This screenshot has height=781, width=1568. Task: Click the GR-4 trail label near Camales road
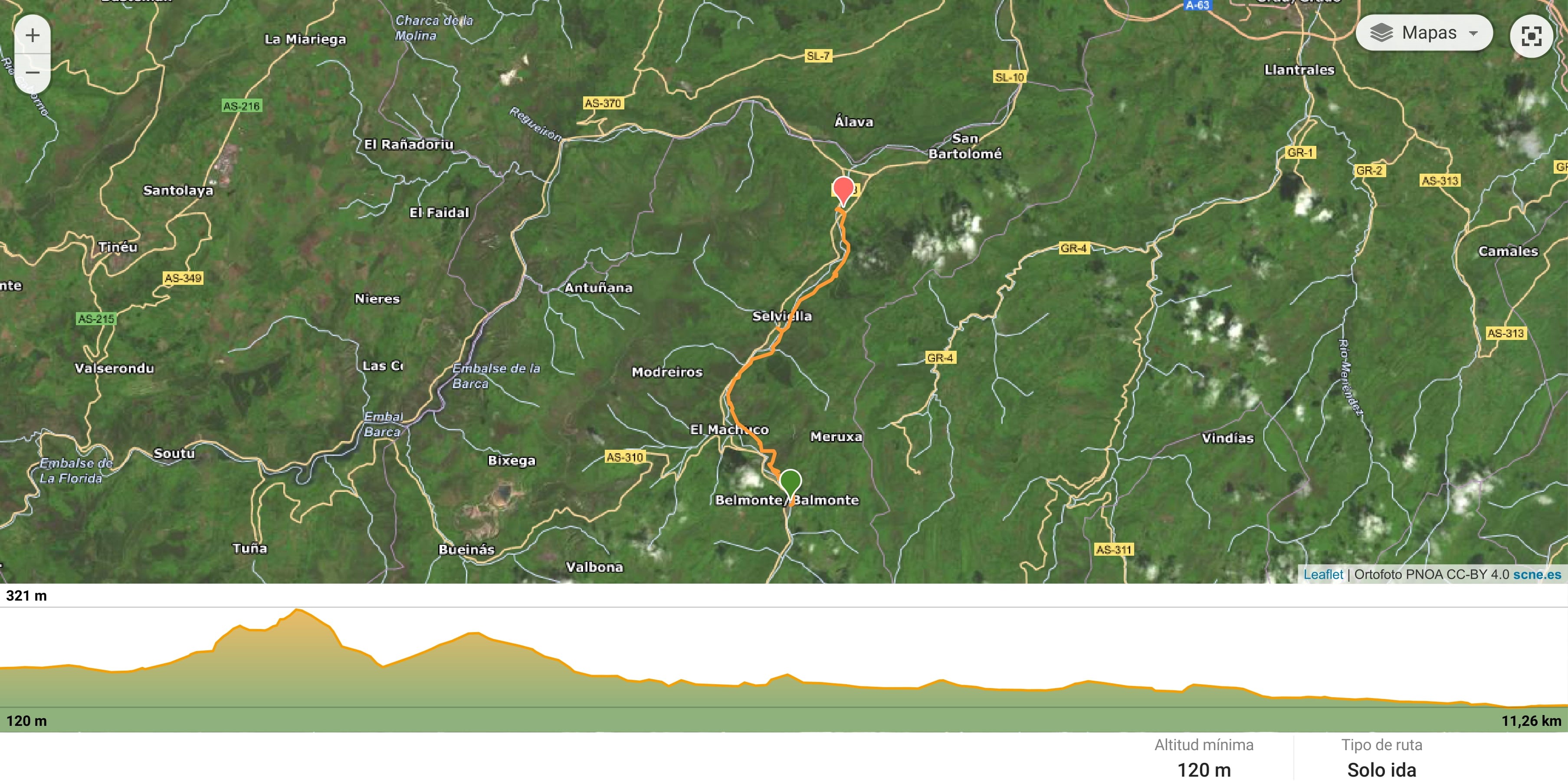[x=1073, y=248]
